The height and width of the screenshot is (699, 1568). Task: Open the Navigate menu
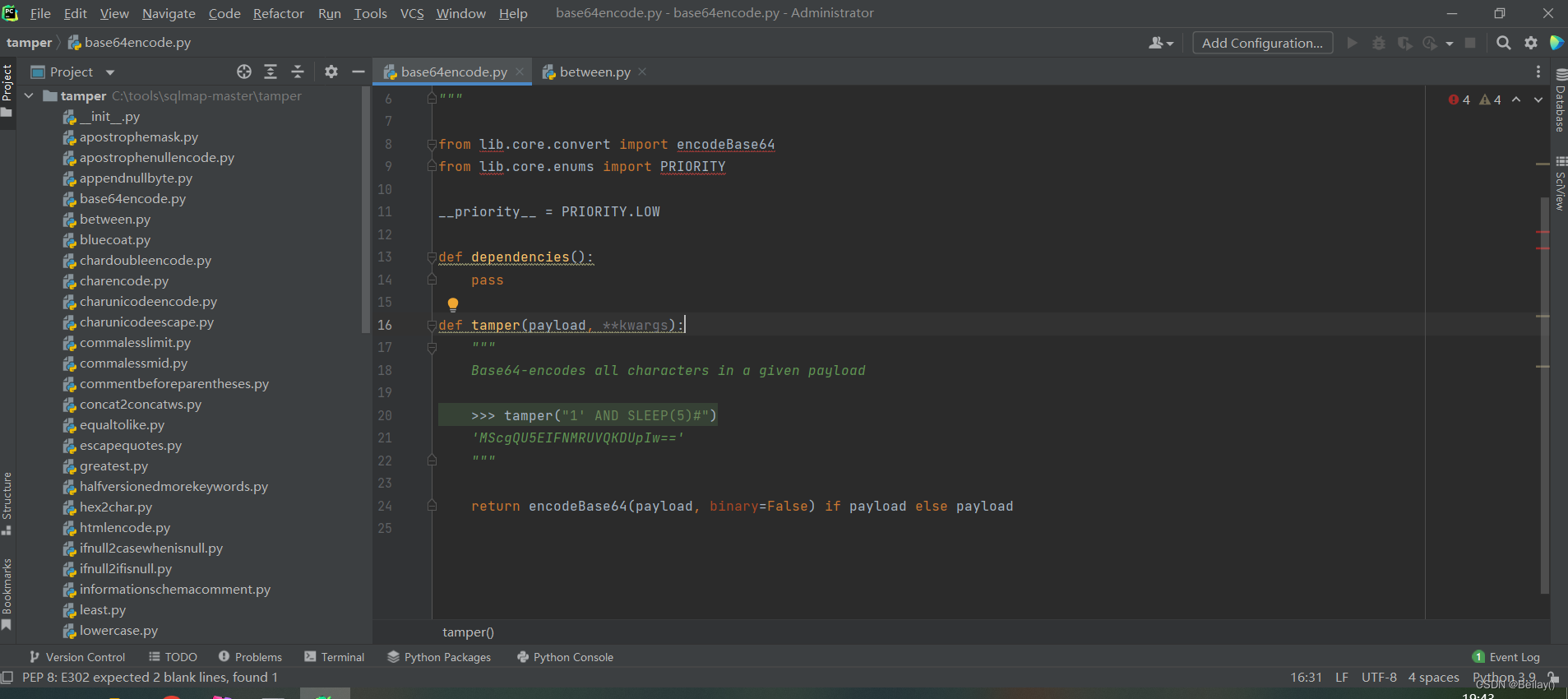pyautogui.click(x=169, y=13)
